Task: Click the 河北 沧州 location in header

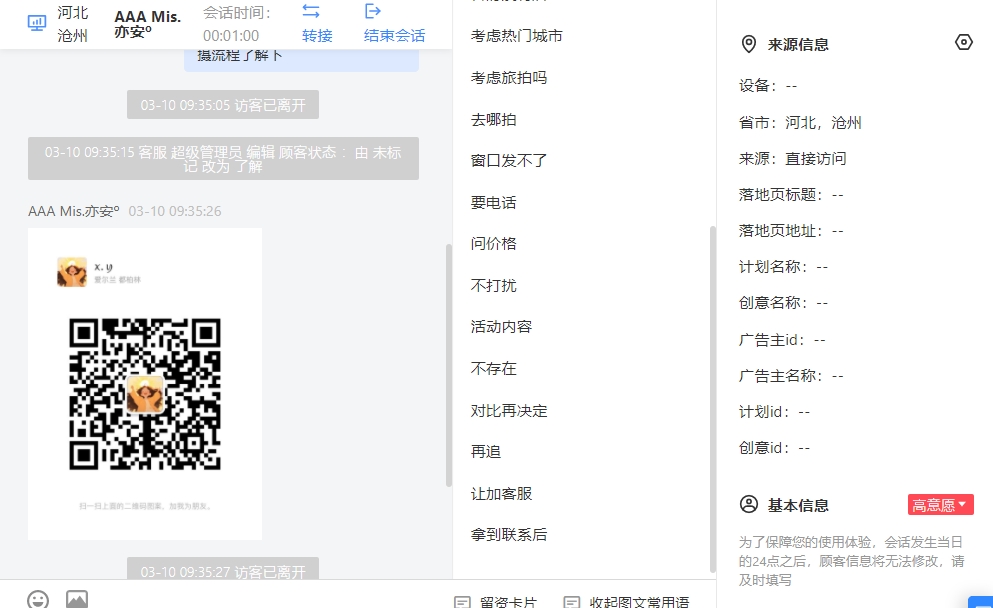Action: pyautogui.click(x=73, y=24)
